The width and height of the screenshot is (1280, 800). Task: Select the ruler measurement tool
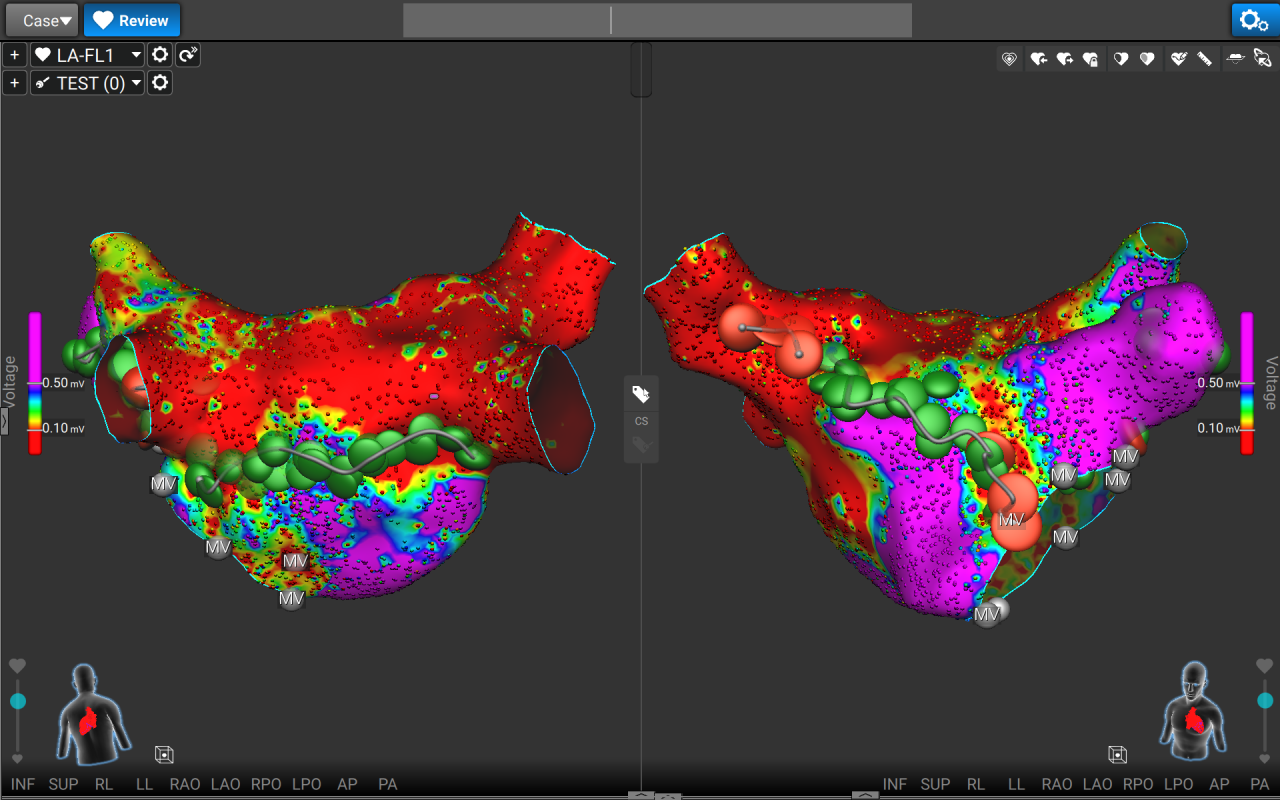[x=1204, y=59]
